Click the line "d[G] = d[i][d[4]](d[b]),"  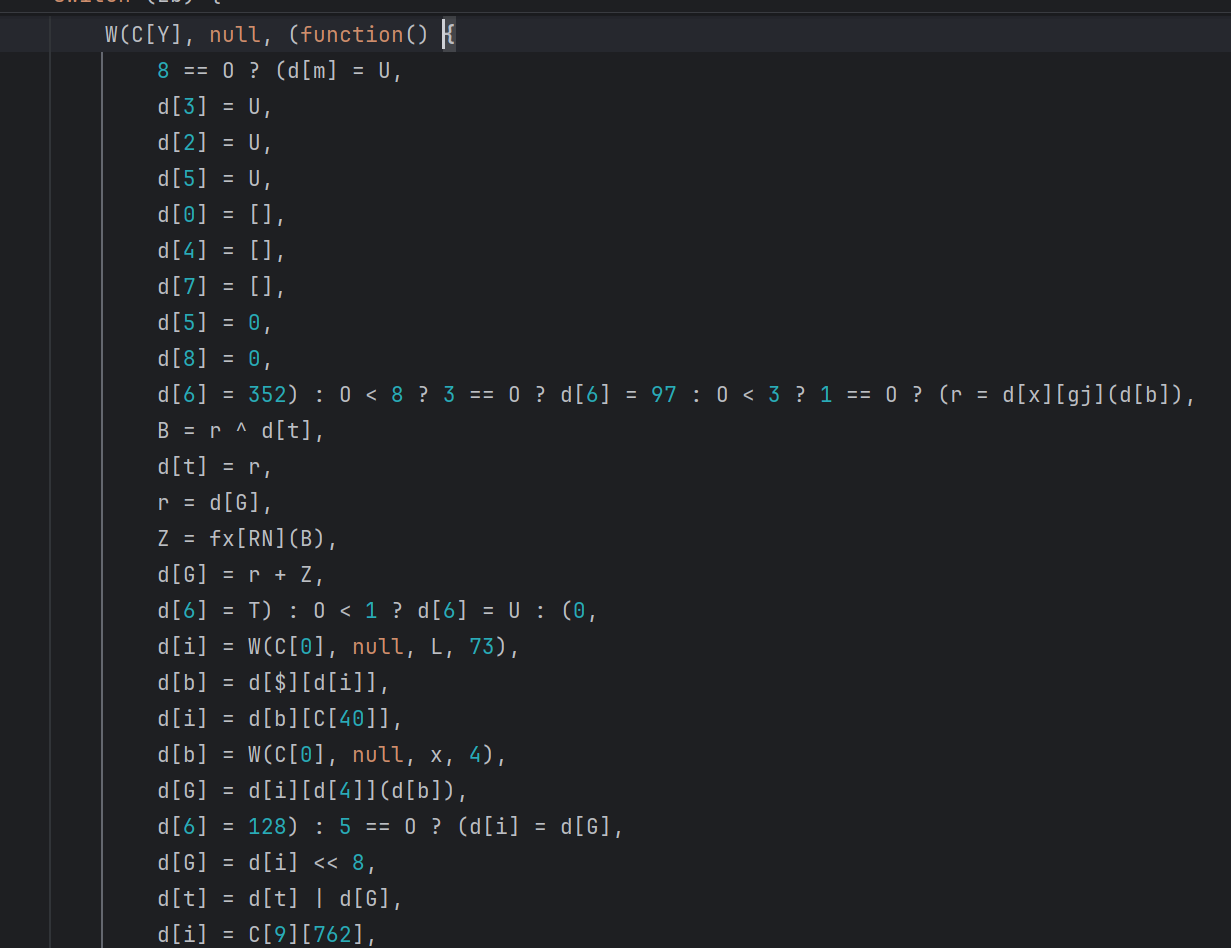coord(313,791)
